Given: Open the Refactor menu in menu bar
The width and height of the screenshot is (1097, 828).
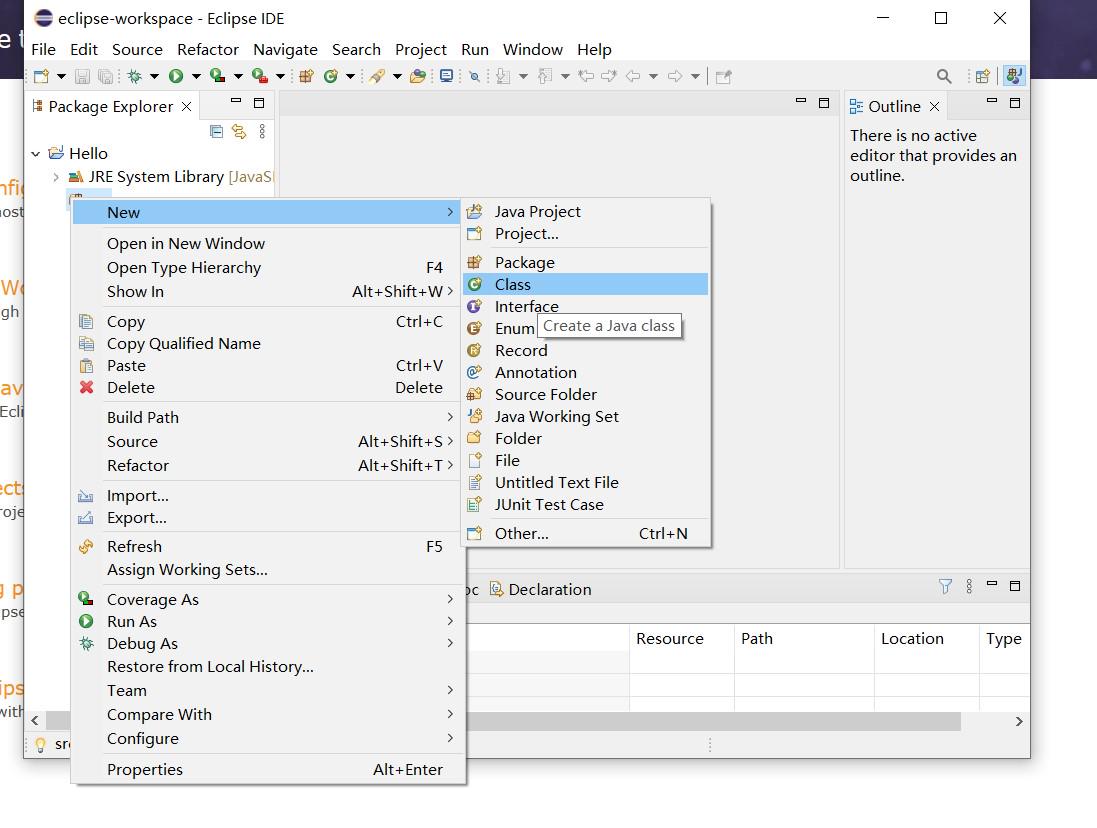Looking at the screenshot, I should click(208, 50).
